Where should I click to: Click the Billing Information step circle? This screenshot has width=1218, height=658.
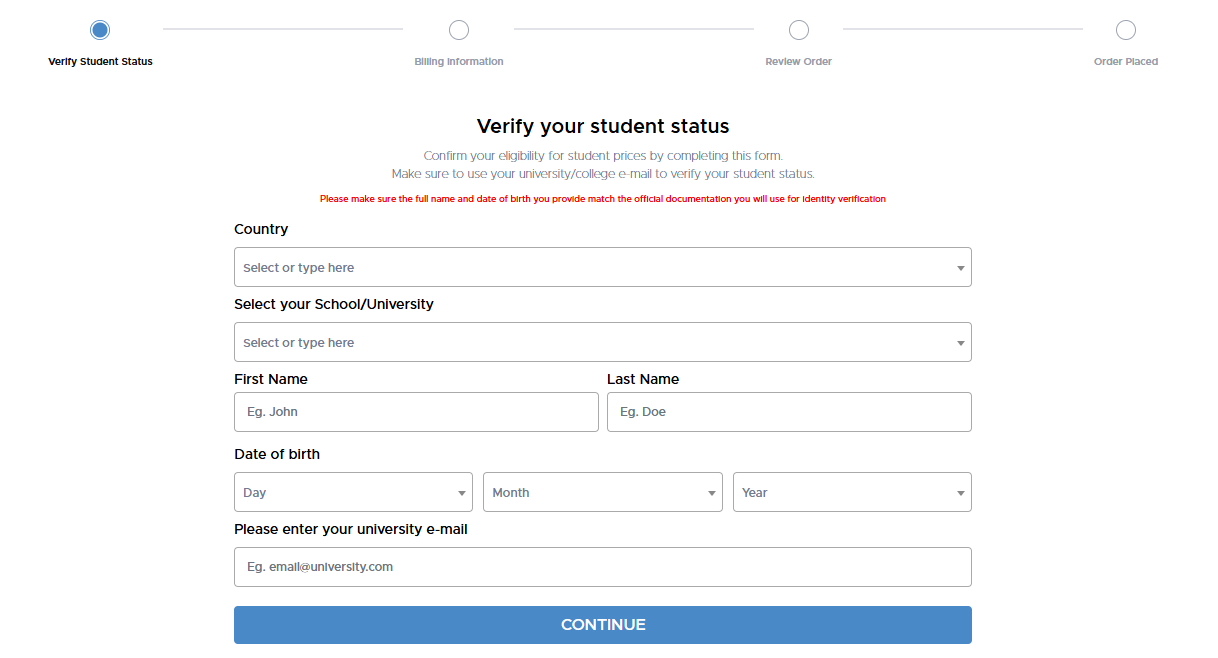click(459, 30)
